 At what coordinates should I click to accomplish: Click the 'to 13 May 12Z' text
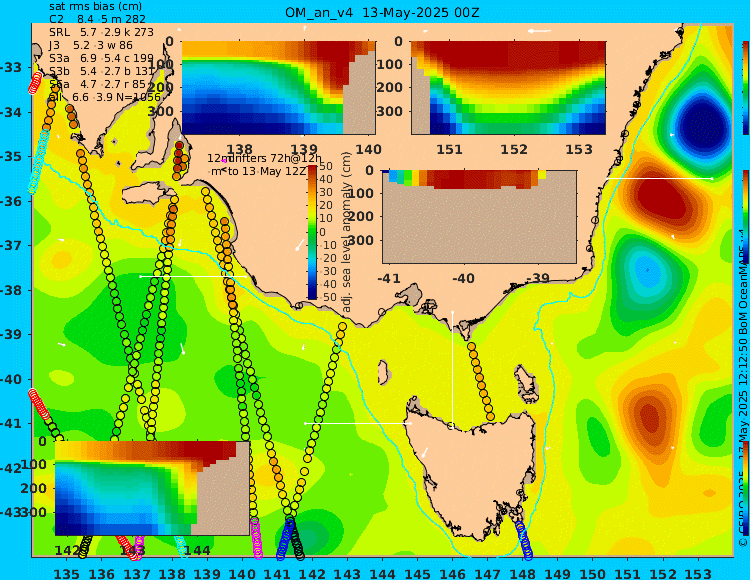pos(267,171)
